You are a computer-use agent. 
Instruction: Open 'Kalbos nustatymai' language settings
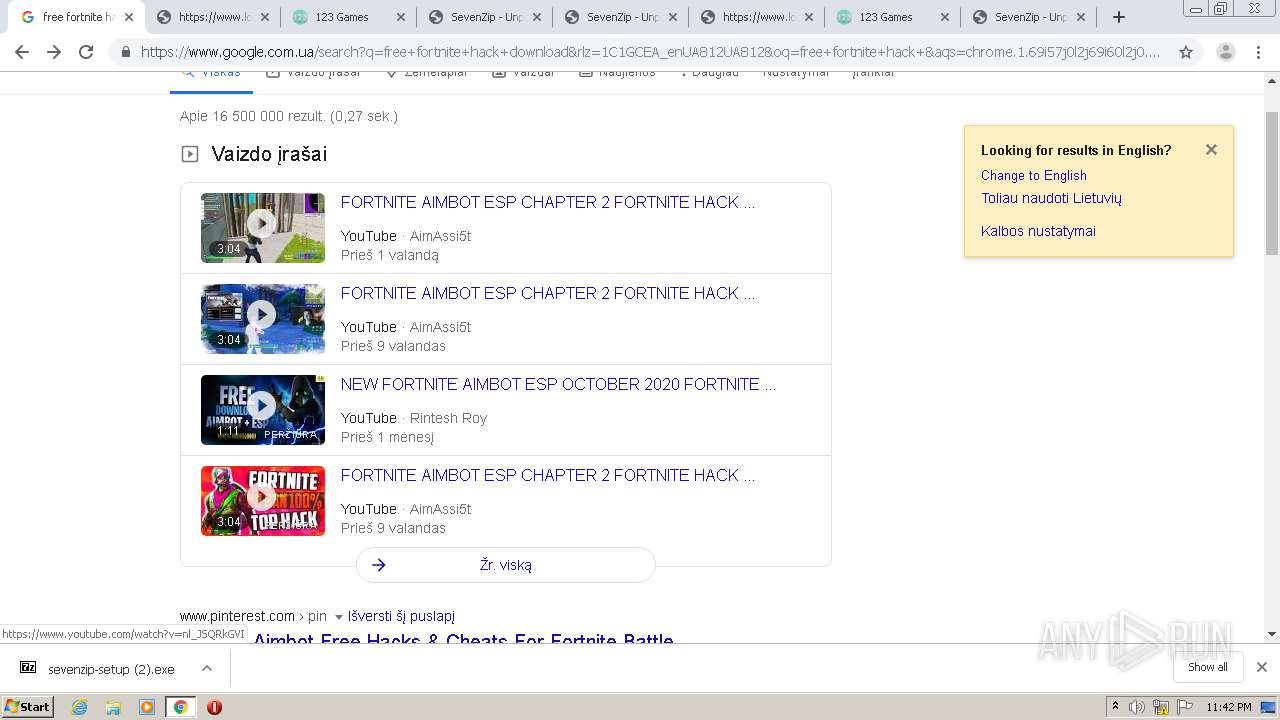point(1038,231)
